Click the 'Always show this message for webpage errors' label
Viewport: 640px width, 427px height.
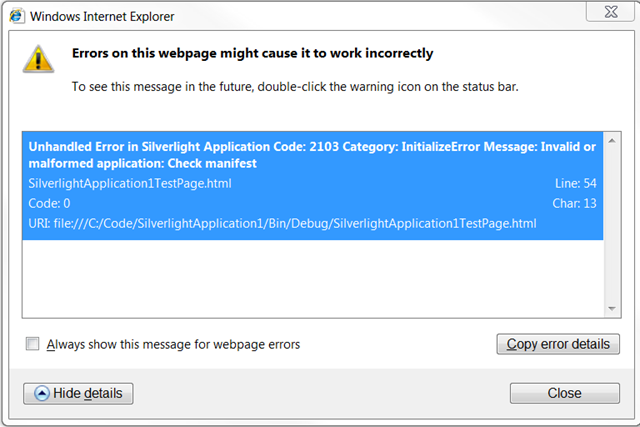[173, 344]
